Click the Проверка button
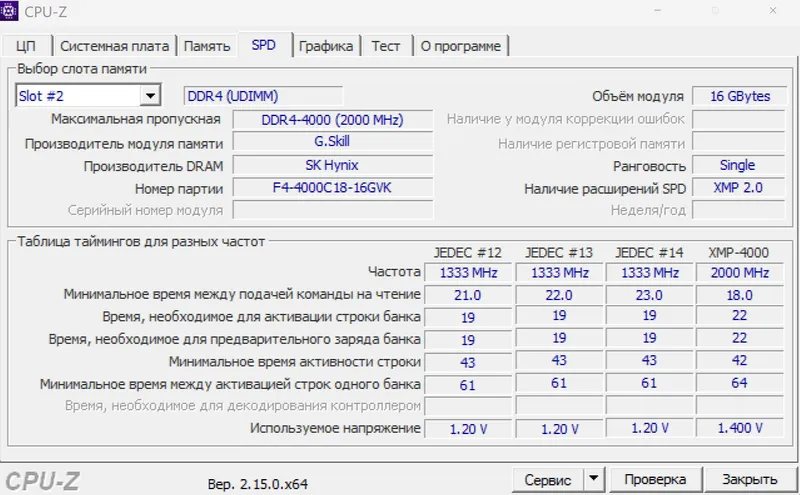 pos(656,479)
